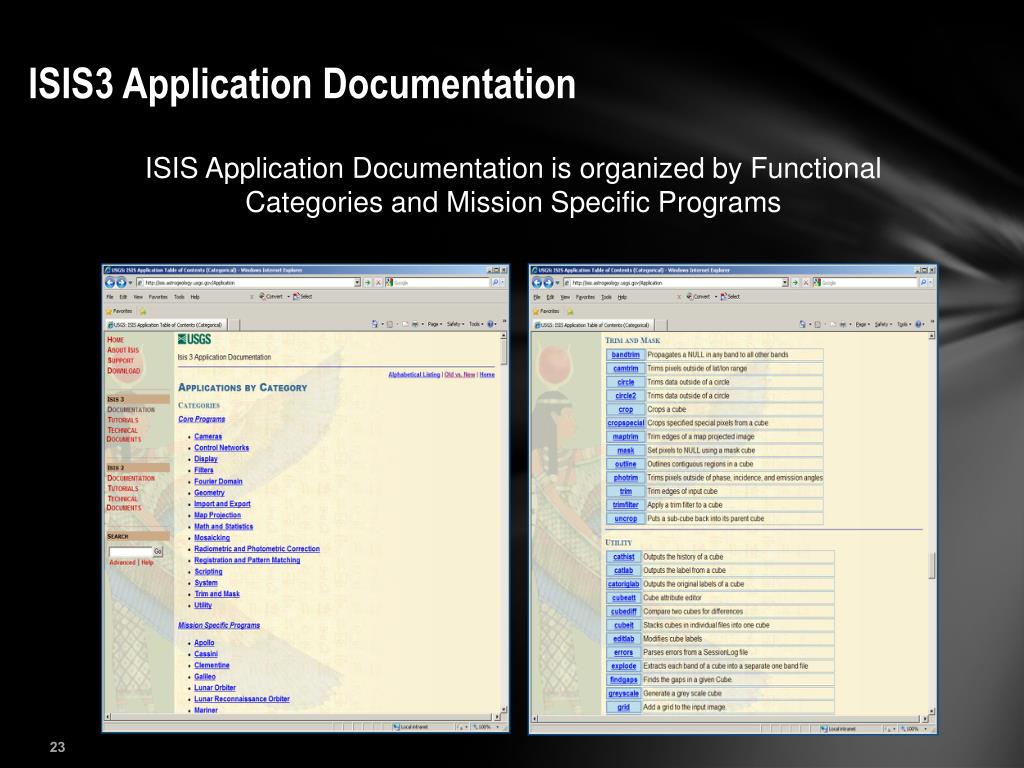1024x768 pixels.
Task: Click the Forward arrow in the Trim and Mask window
Action: pyautogui.click(x=550, y=283)
